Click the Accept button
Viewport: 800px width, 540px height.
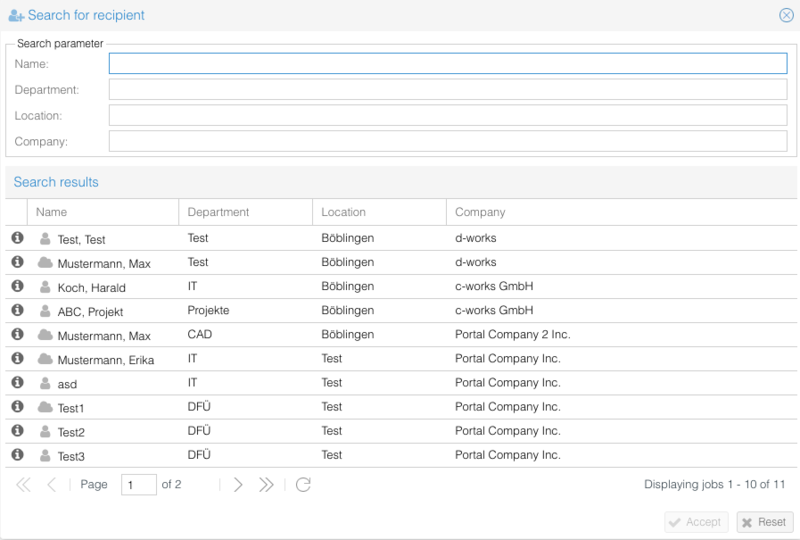695,522
